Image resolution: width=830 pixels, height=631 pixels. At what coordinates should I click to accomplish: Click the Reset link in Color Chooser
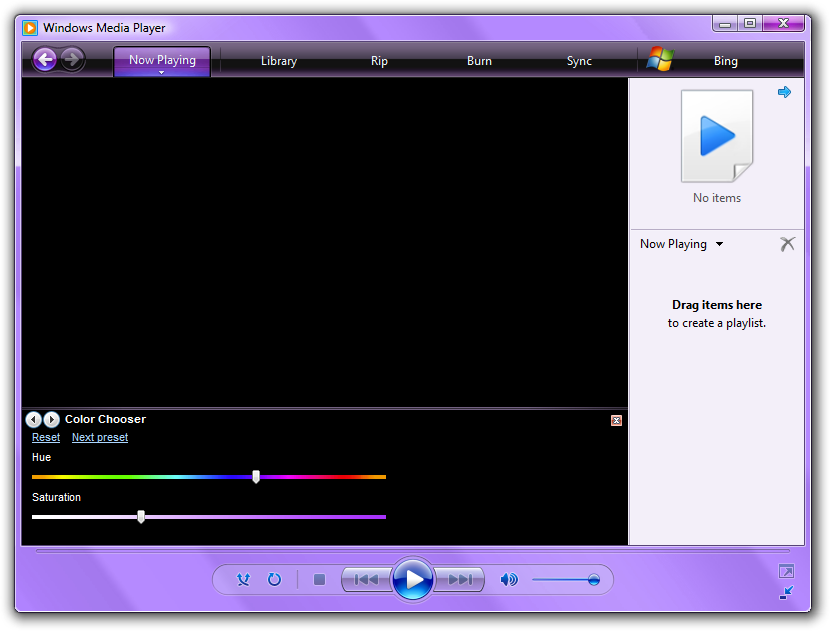click(46, 437)
